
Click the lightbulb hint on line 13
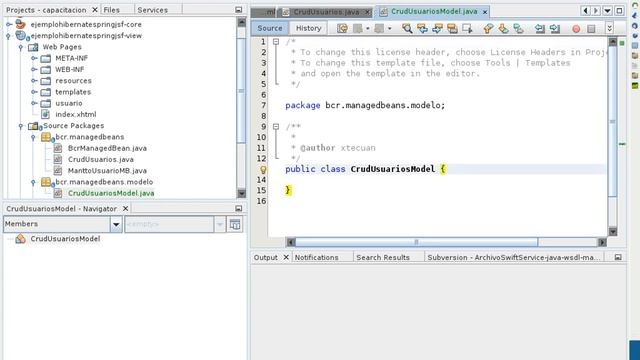263,169
